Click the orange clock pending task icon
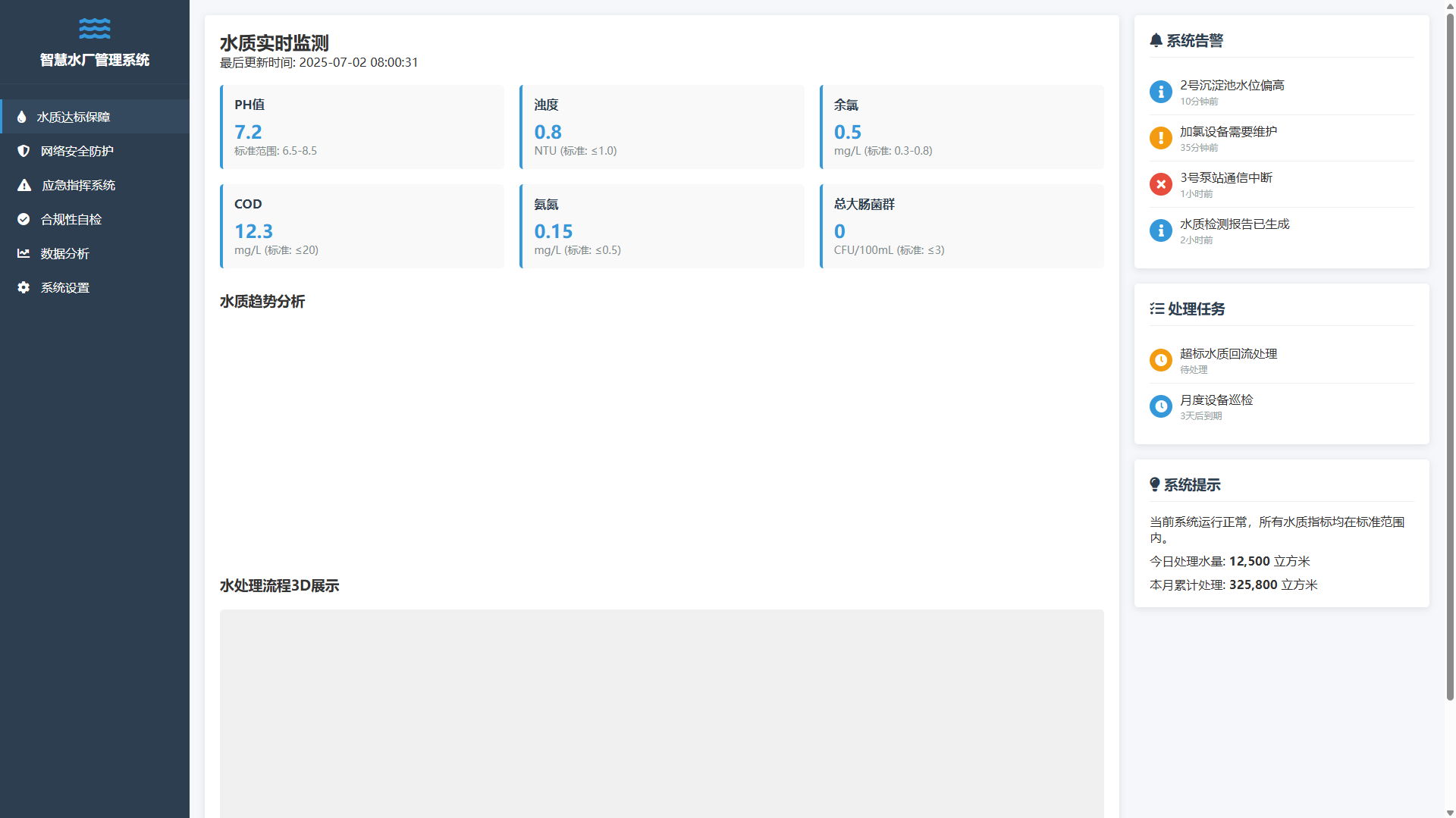 [1160, 360]
